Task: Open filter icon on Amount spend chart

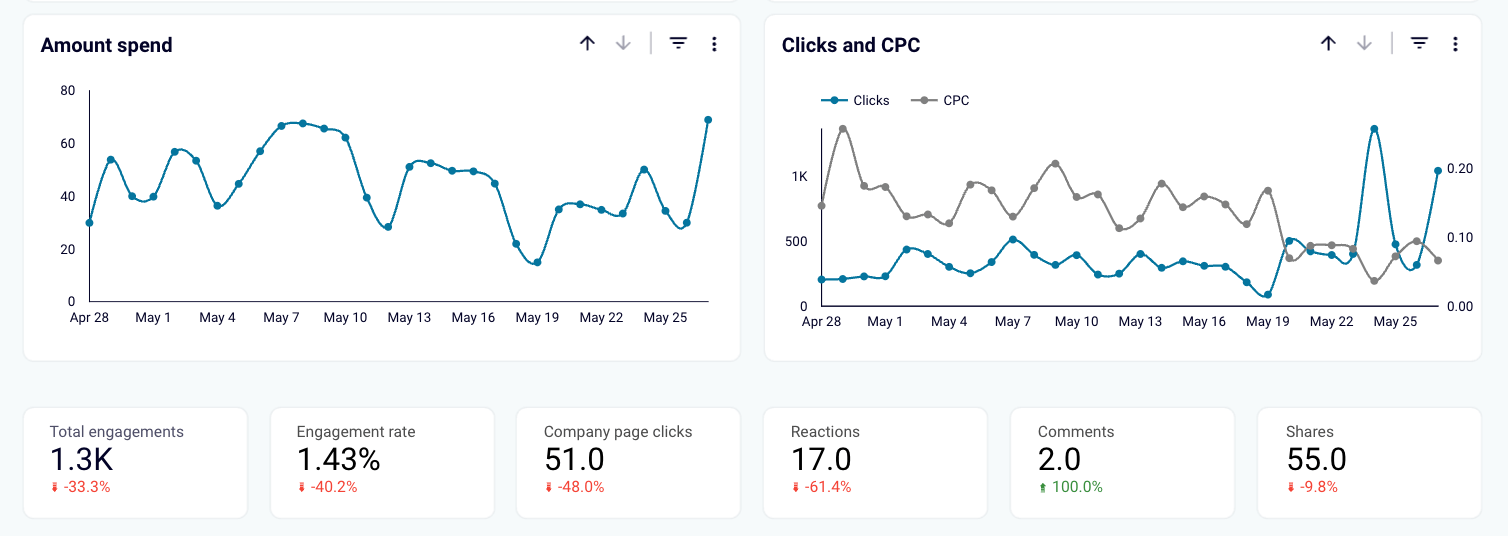Action: click(678, 43)
